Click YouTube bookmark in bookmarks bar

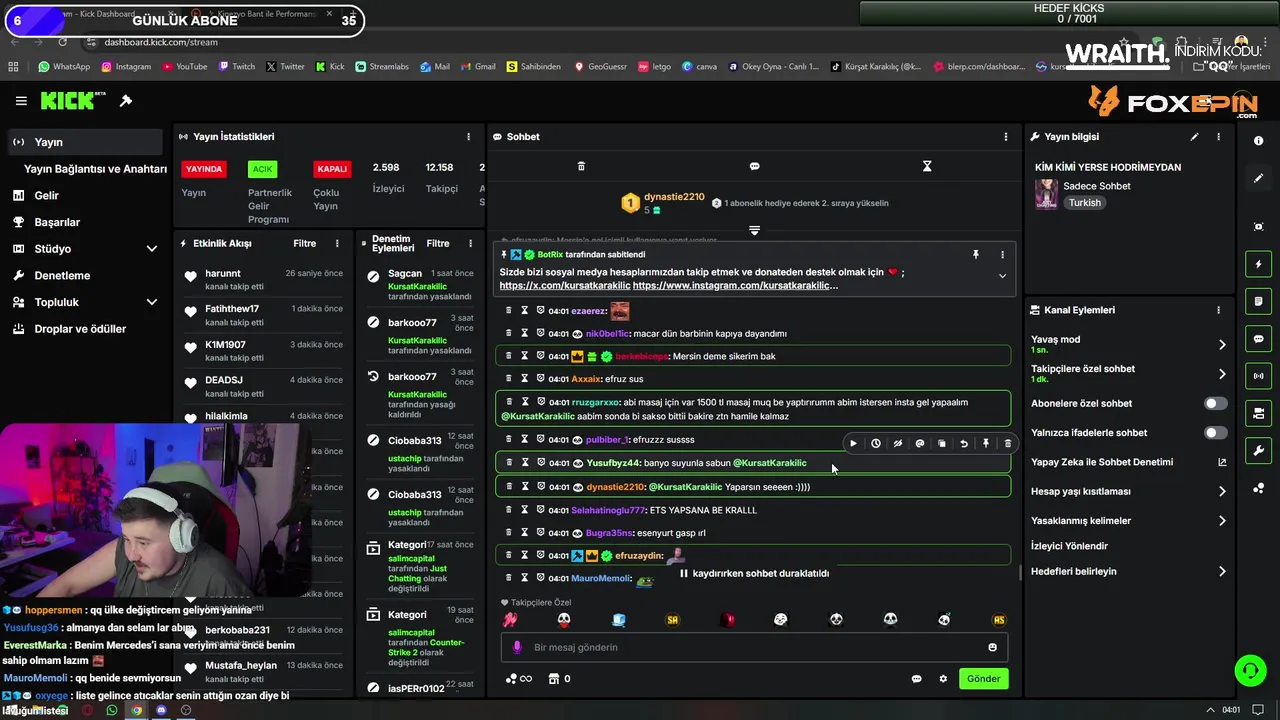(x=184, y=67)
